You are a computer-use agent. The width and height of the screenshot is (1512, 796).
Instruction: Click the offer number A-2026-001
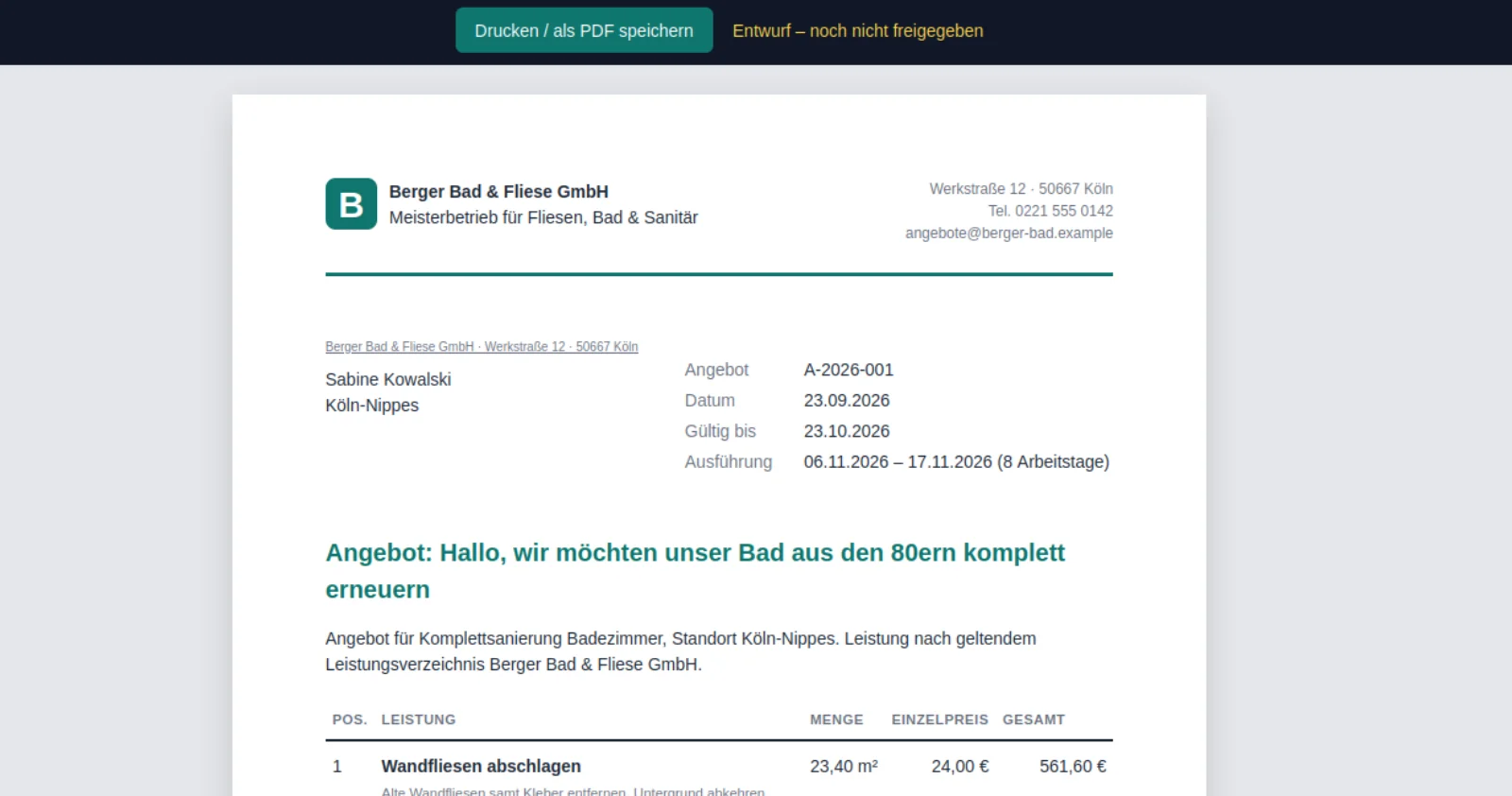(x=849, y=370)
